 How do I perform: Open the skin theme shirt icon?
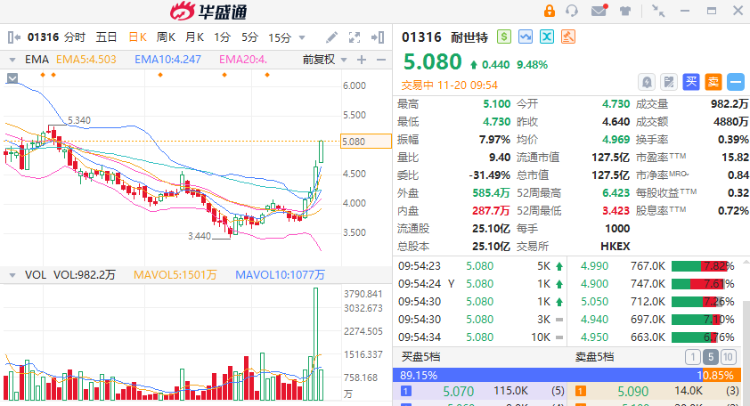point(625,11)
